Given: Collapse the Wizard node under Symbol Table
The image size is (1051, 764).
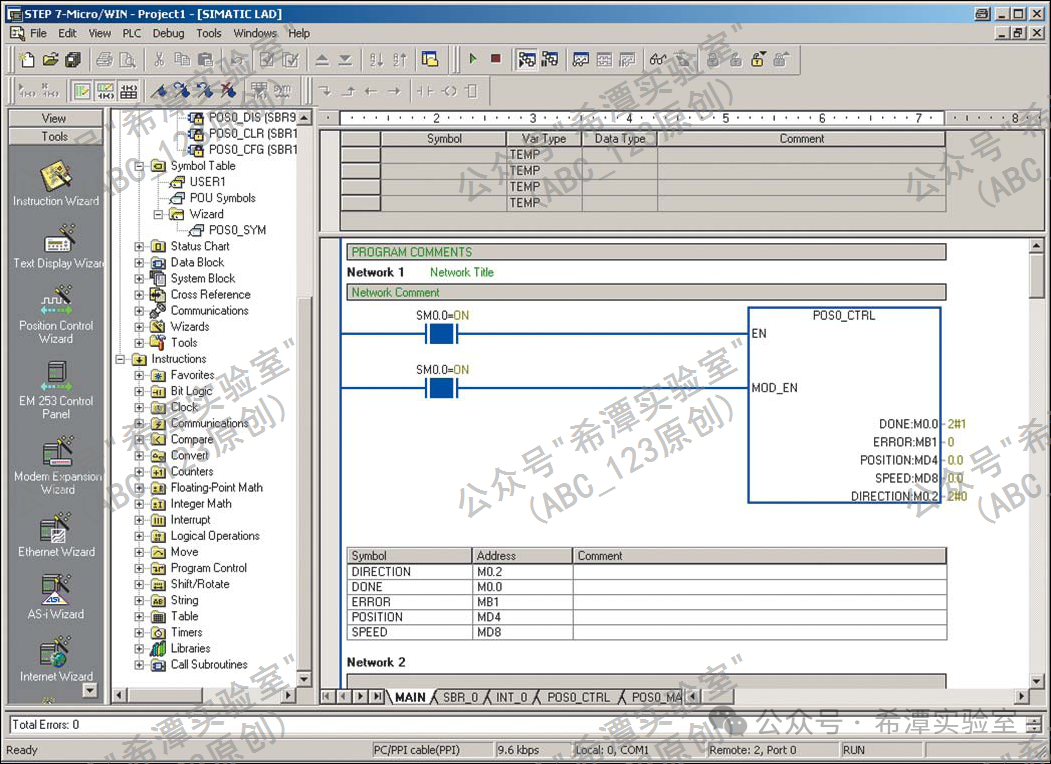Looking at the screenshot, I should click(x=158, y=214).
